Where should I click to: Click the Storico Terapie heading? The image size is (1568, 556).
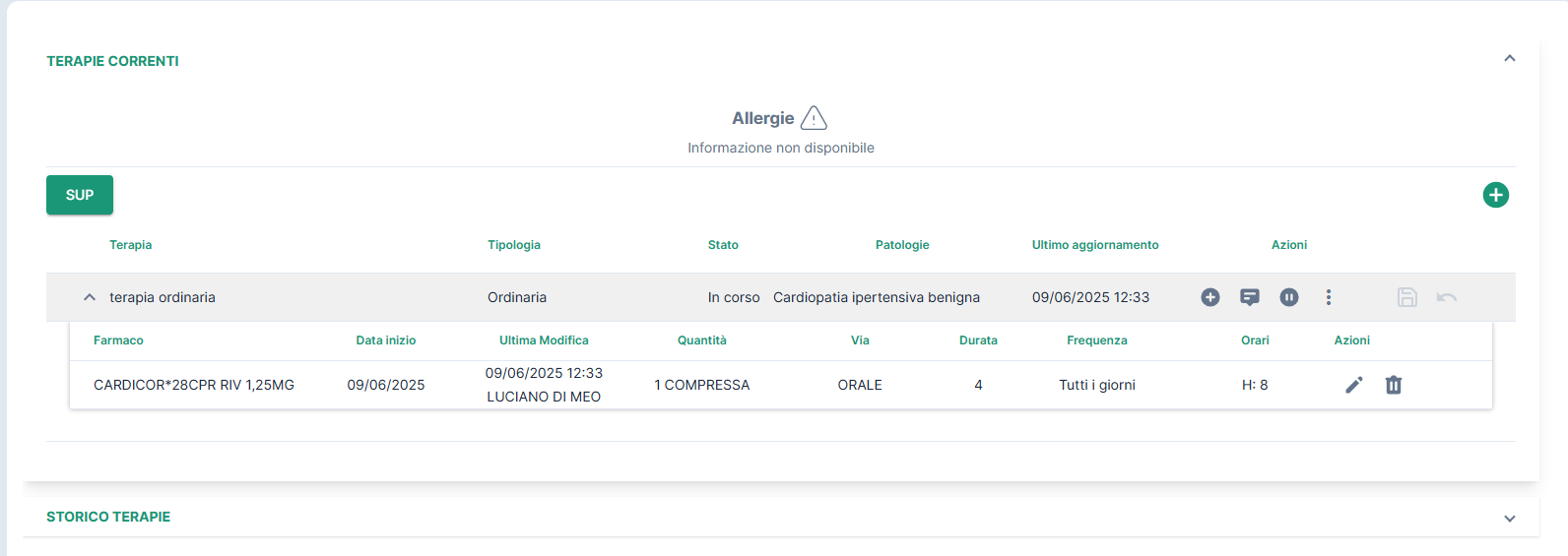point(108,517)
